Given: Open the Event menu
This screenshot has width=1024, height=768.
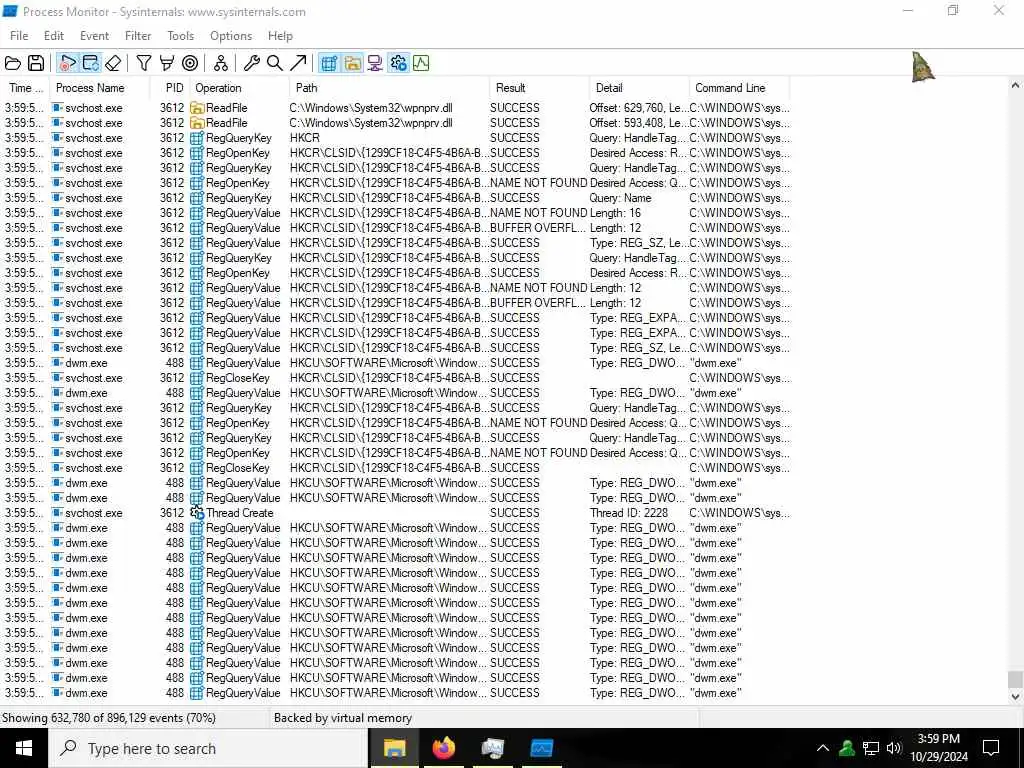Looking at the screenshot, I should [94, 36].
